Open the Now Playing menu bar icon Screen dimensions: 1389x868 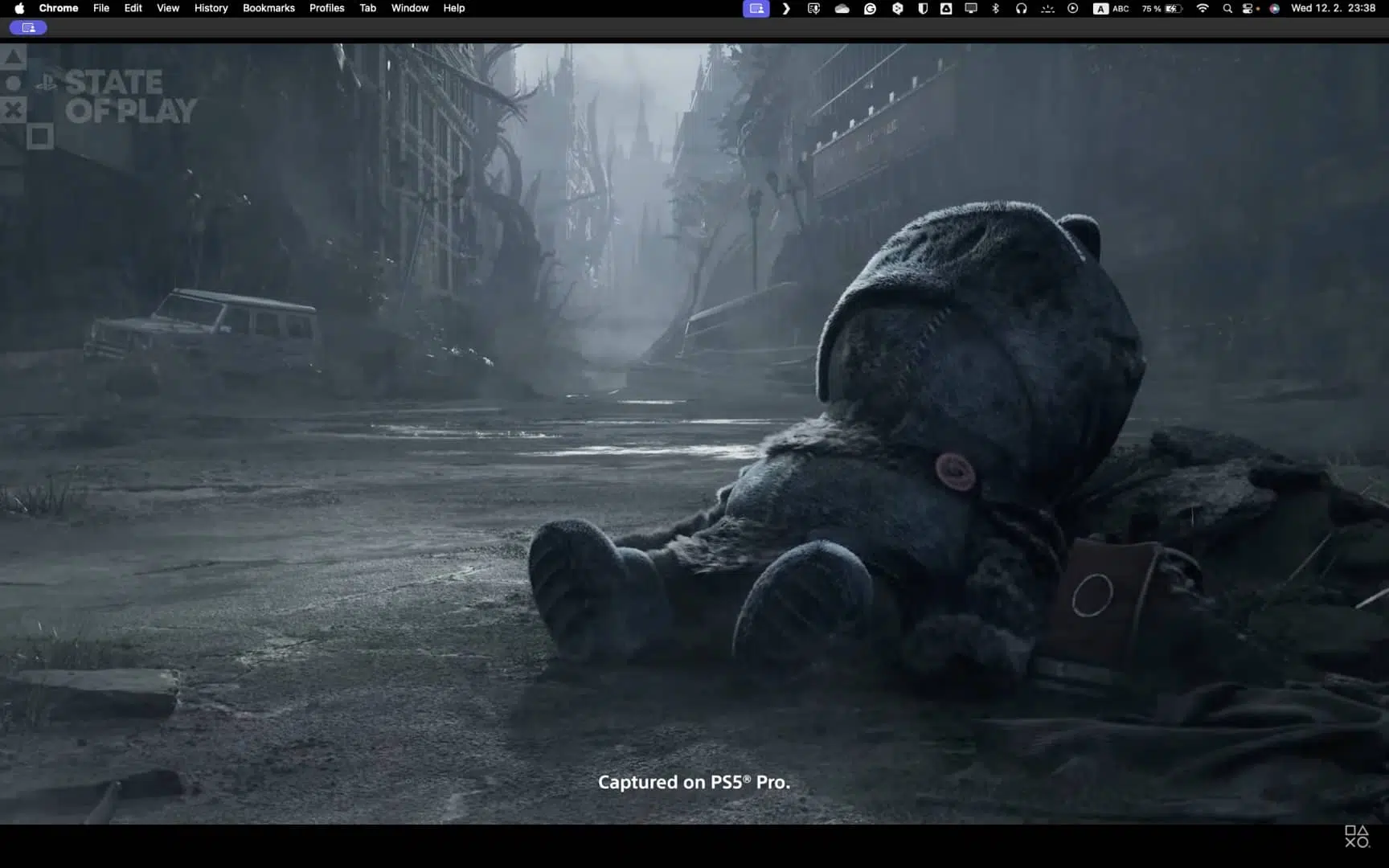coord(1072,8)
